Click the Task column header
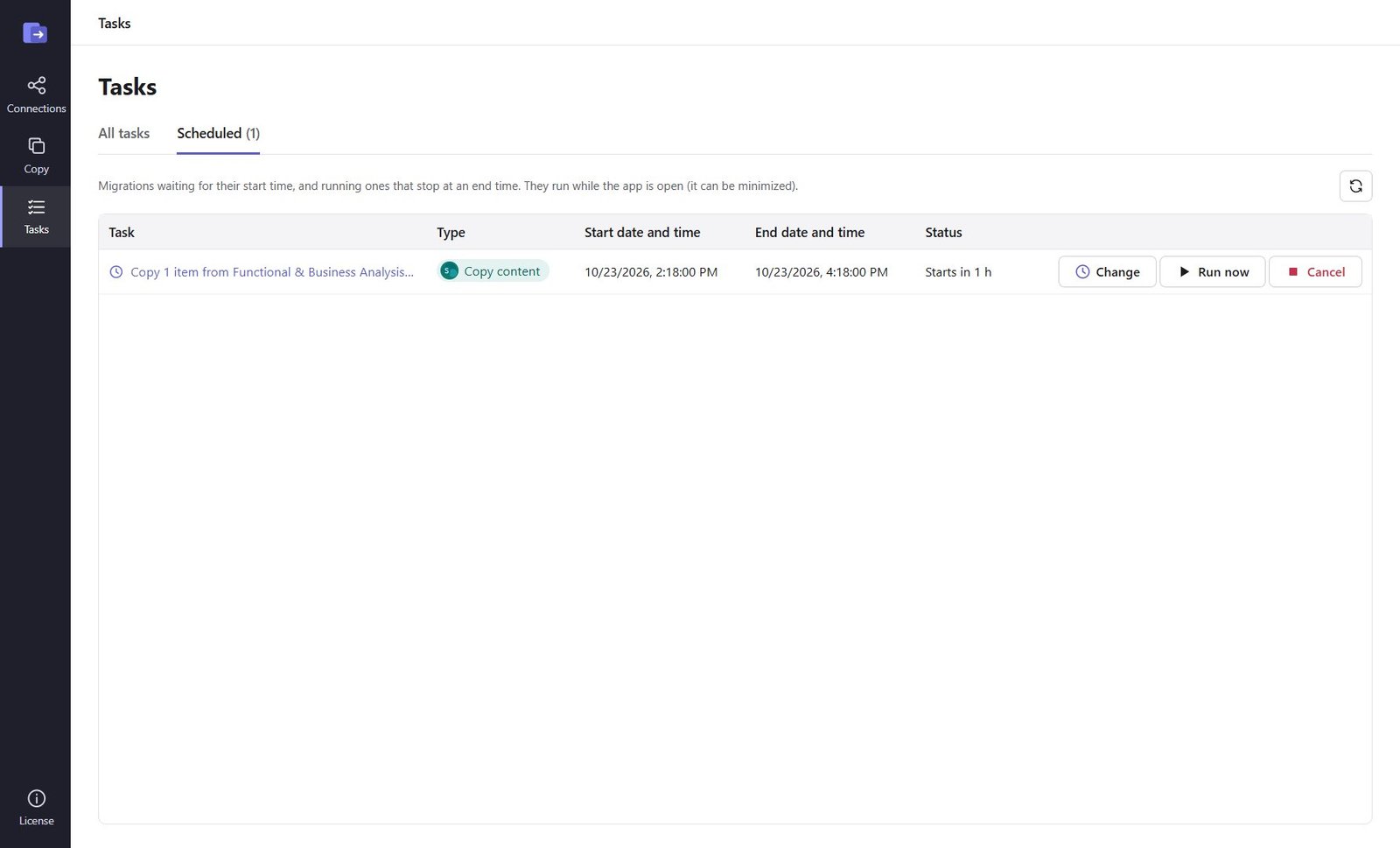 [122, 232]
